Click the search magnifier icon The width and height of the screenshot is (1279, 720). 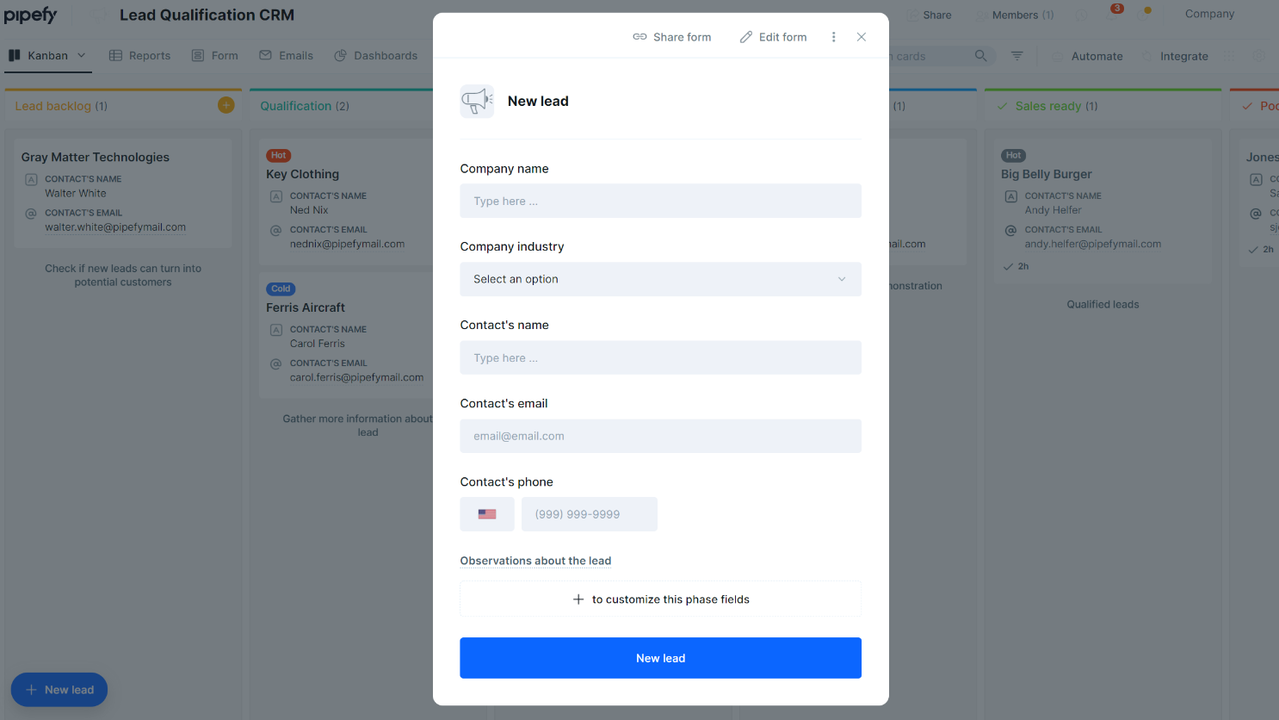981,56
